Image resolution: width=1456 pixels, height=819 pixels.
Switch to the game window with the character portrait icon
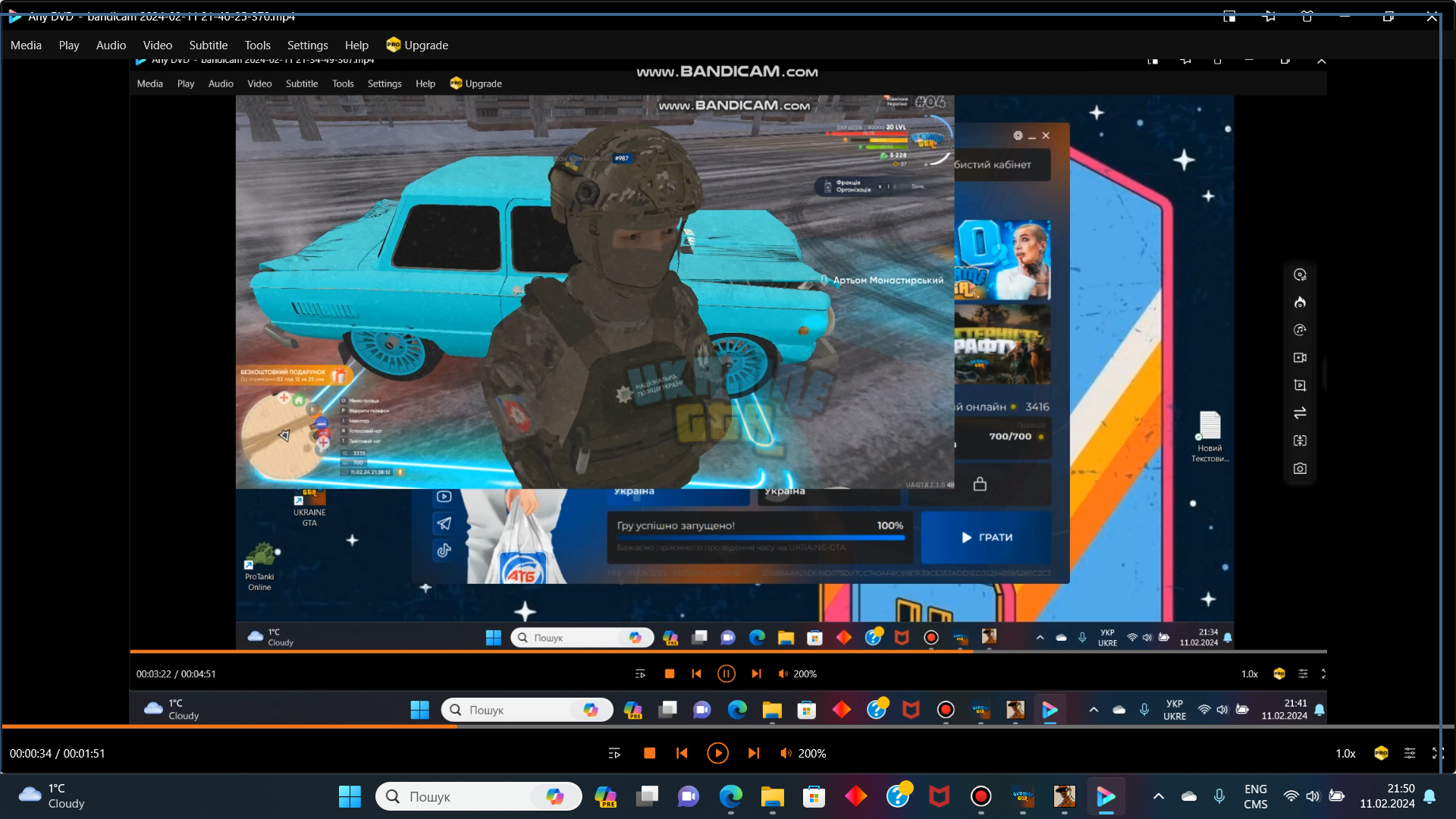click(1065, 797)
